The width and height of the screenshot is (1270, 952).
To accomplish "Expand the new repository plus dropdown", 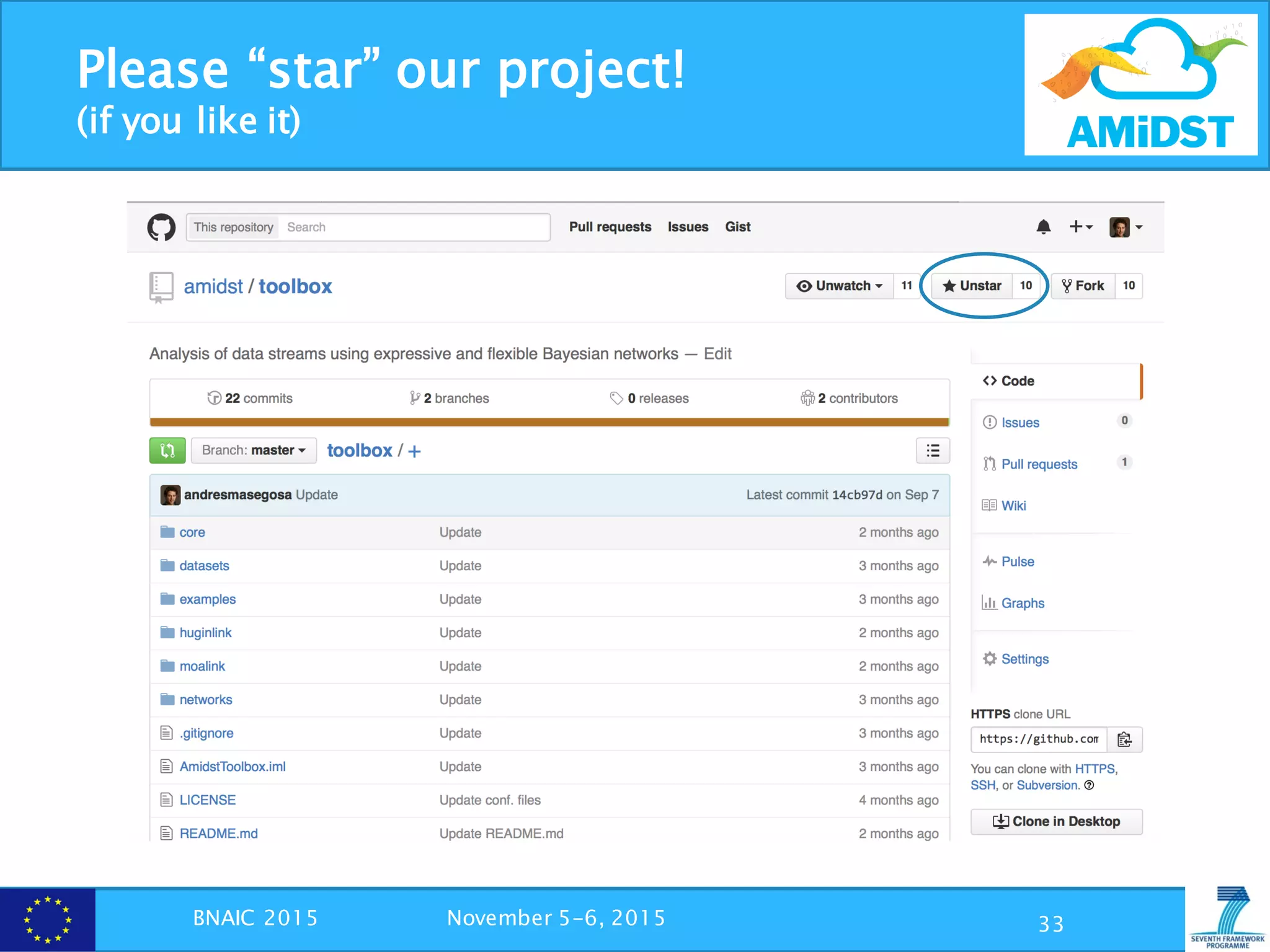I will click(x=1081, y=227).
